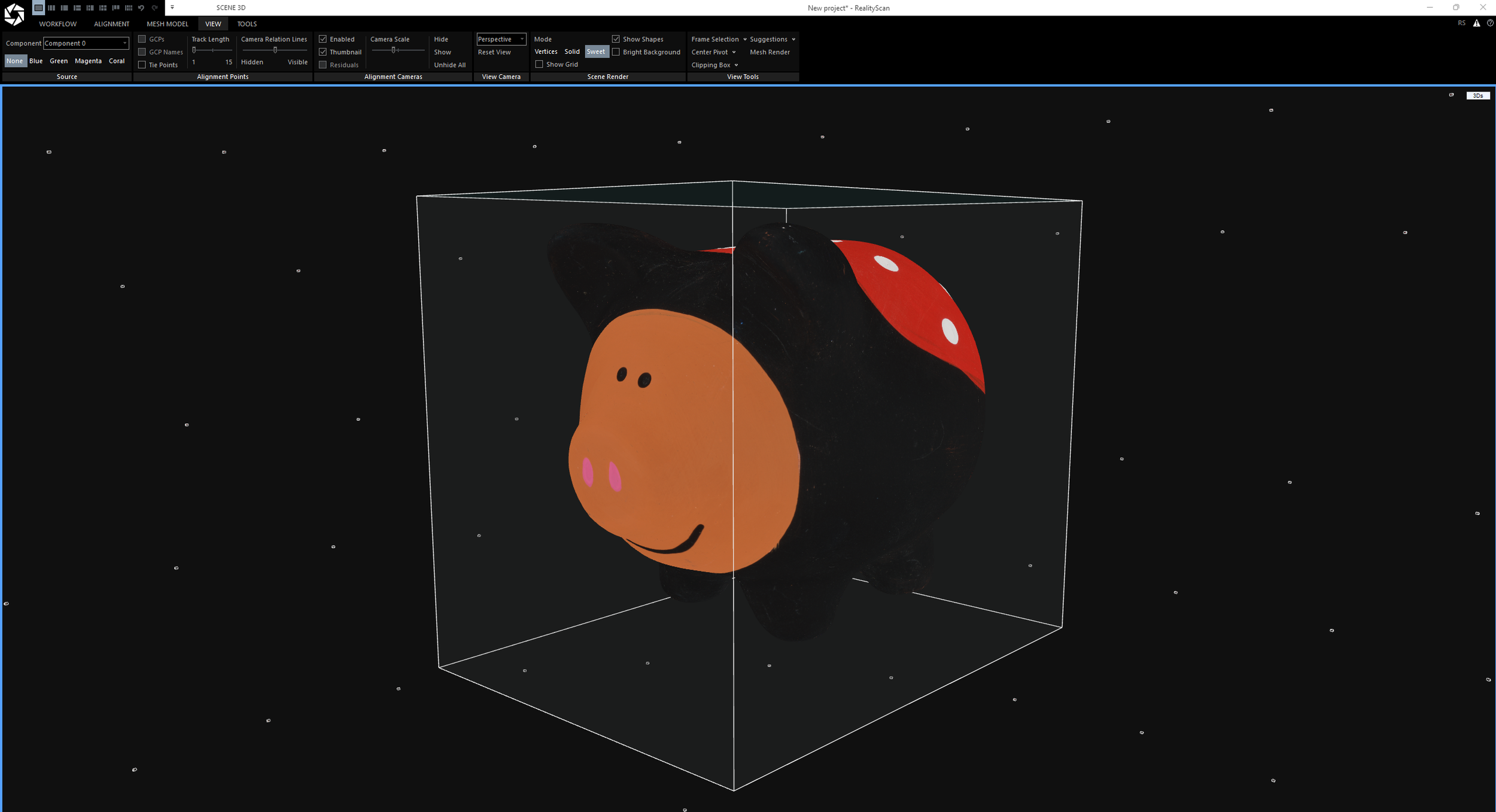This screenshot has width=1496, height=812.
Task: Toggle the Residuals checkbox
Action: pyautogui.click(x=323, y=65)
